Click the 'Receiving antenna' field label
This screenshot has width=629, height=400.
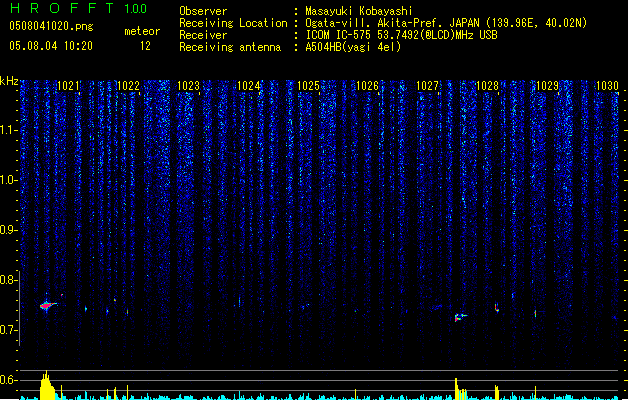coord(230,47)
